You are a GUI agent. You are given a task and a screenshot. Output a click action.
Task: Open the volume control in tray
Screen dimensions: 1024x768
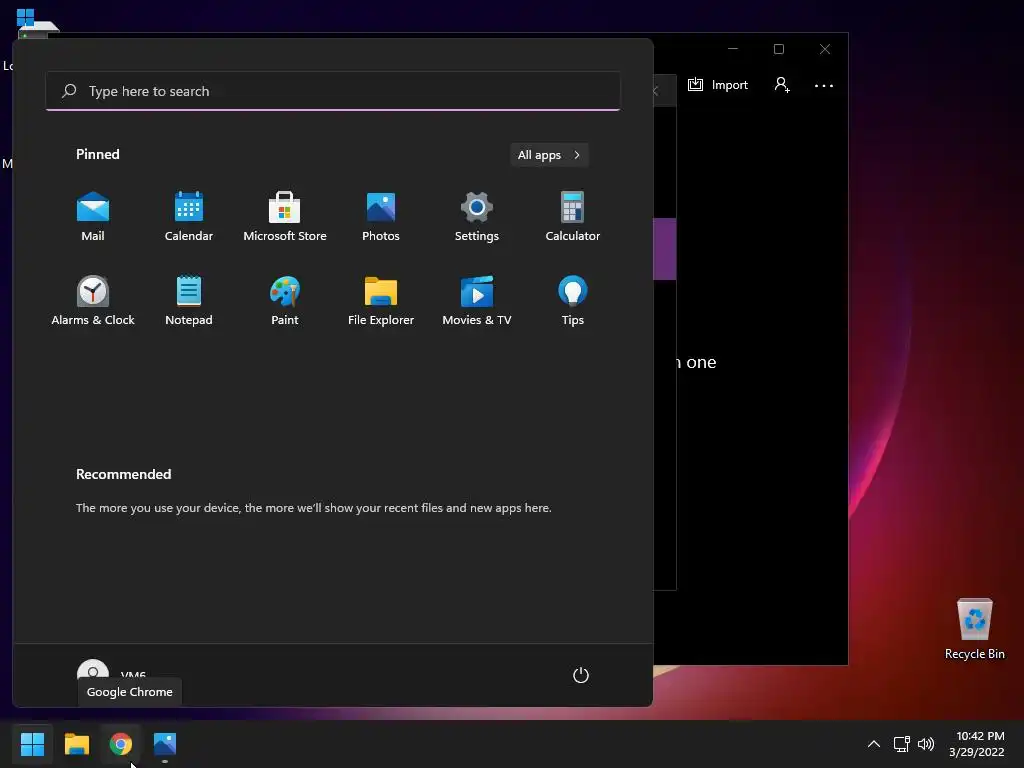(926, 744)
